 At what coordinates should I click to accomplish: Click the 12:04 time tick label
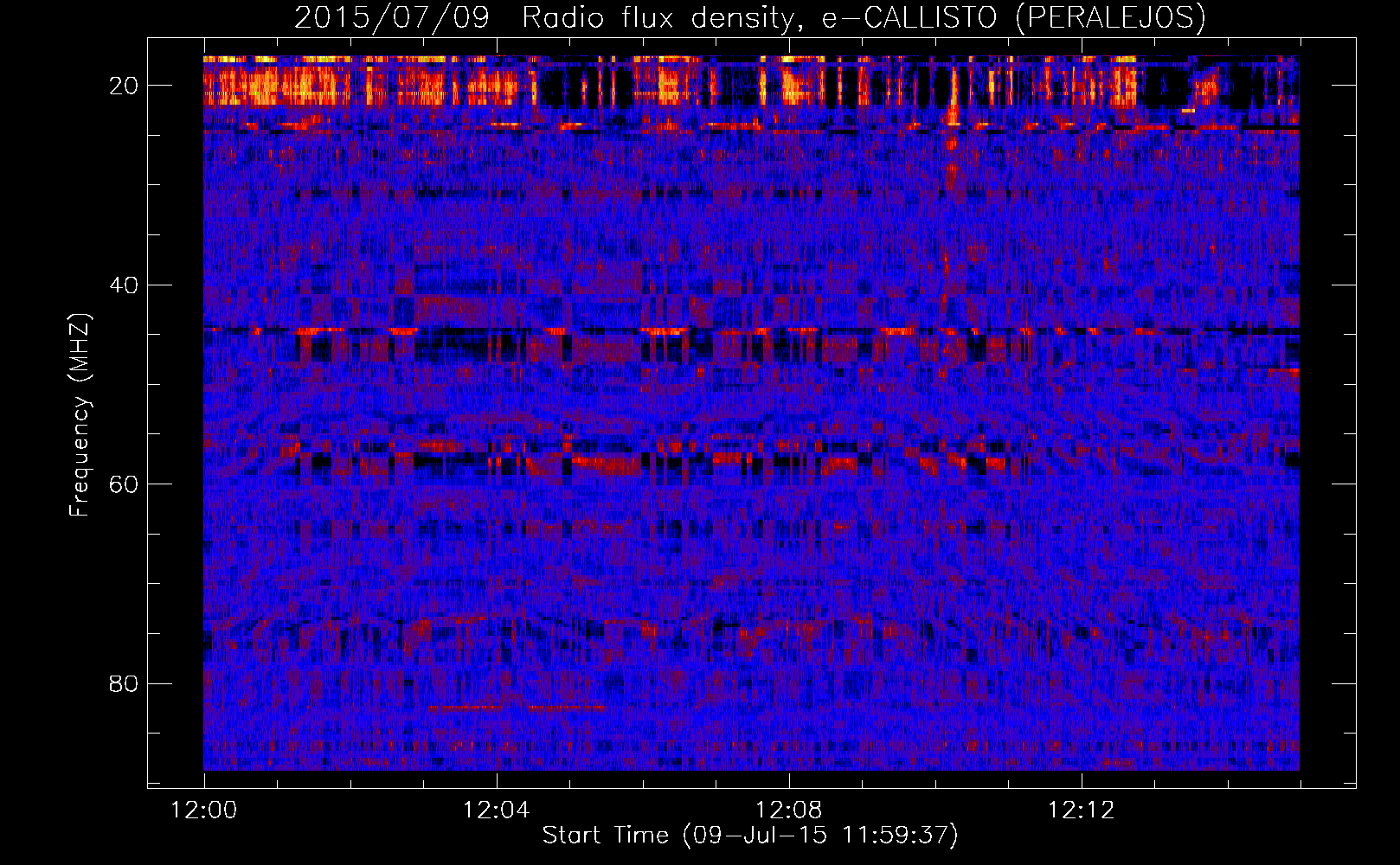(496, 811)
